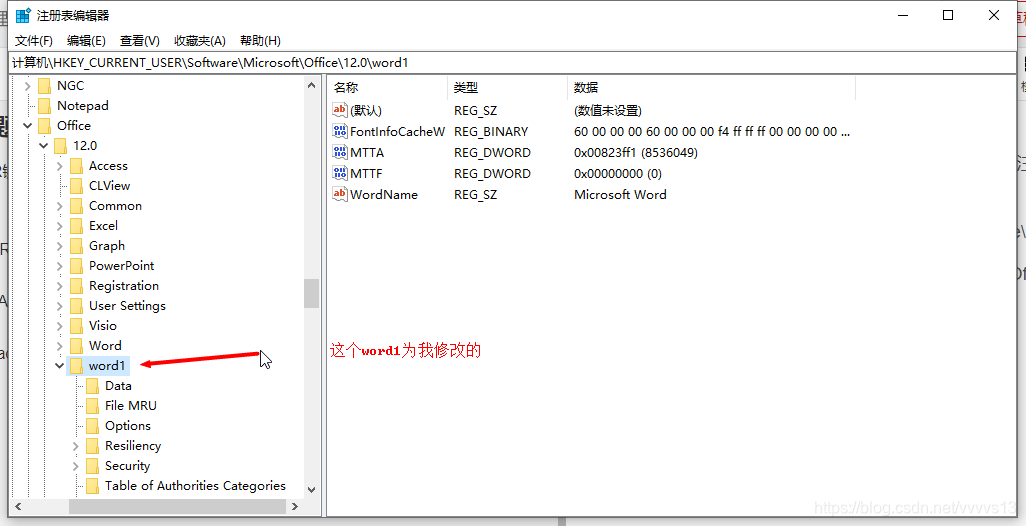
Task: Click the tree scroll left arrow
Action: [18, 506]
